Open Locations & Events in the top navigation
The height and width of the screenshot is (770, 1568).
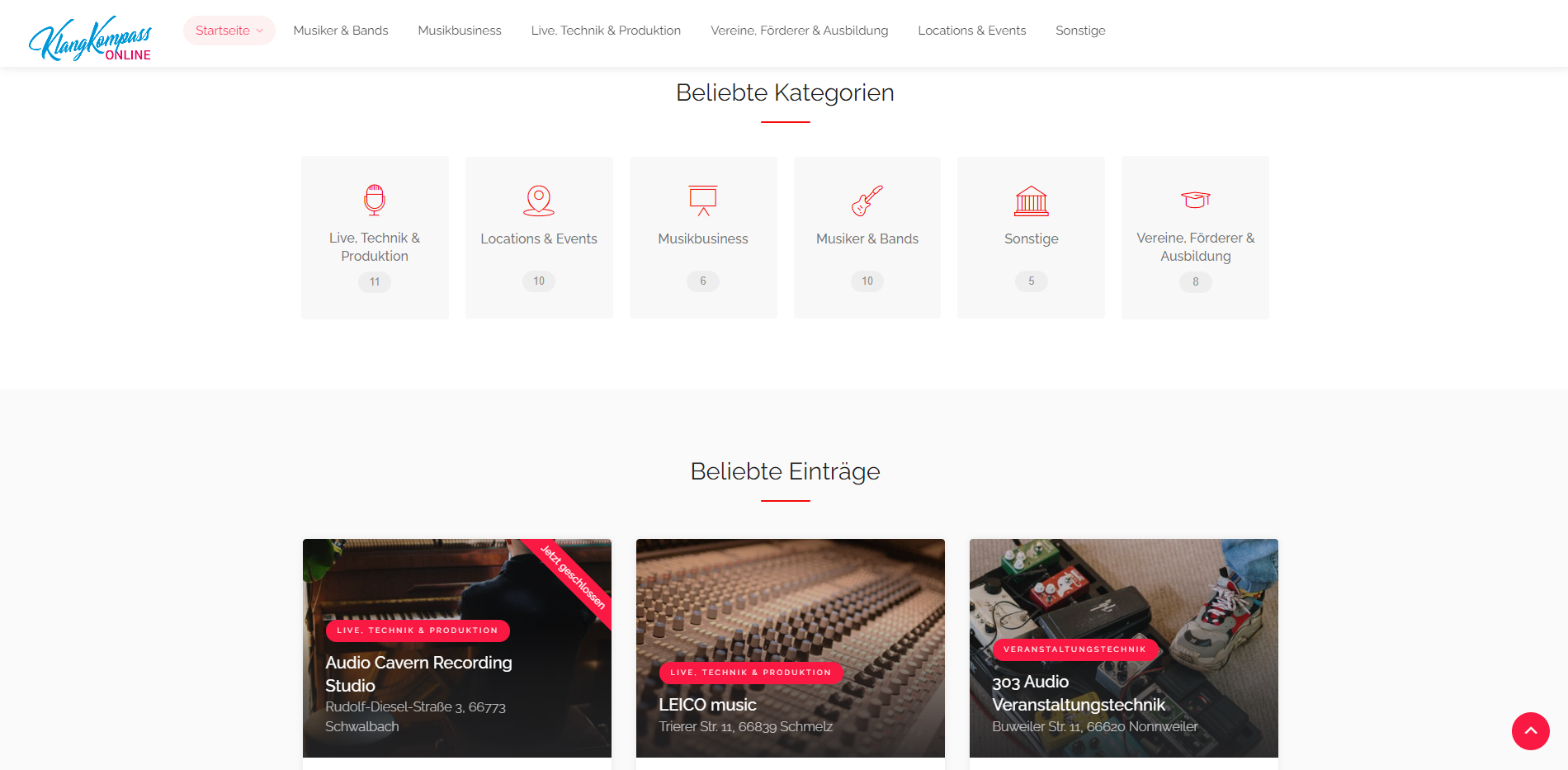(x=972, y=31)
